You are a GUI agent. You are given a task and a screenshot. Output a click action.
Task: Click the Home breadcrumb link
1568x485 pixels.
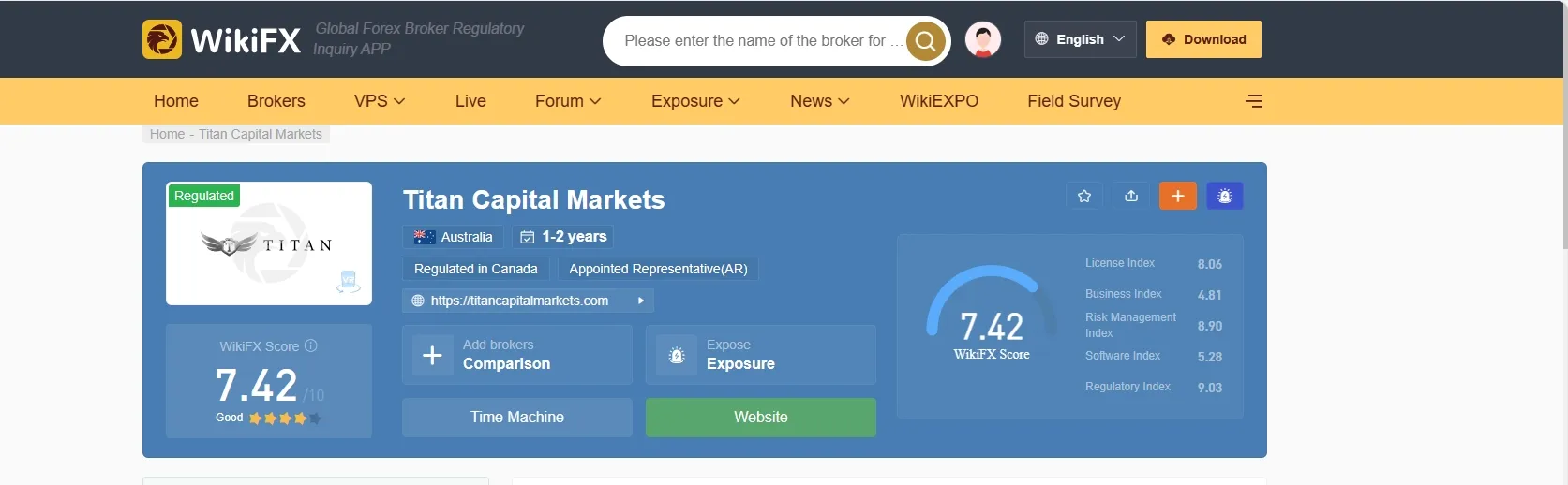point(167,134)
